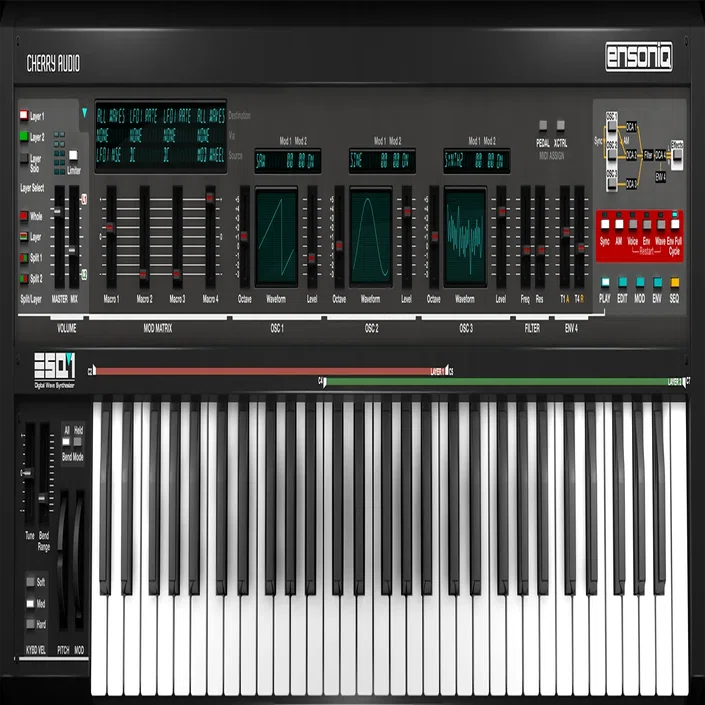Click the Macro 3 slider handle
Screen dimensions: 705x705
[x=177, y=274]
